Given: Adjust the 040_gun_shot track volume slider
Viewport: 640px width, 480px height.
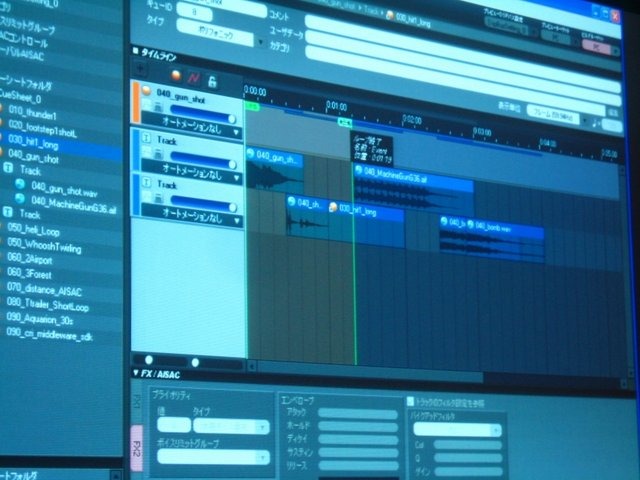Looking at the screenshot, I should [x=203, y=114].
